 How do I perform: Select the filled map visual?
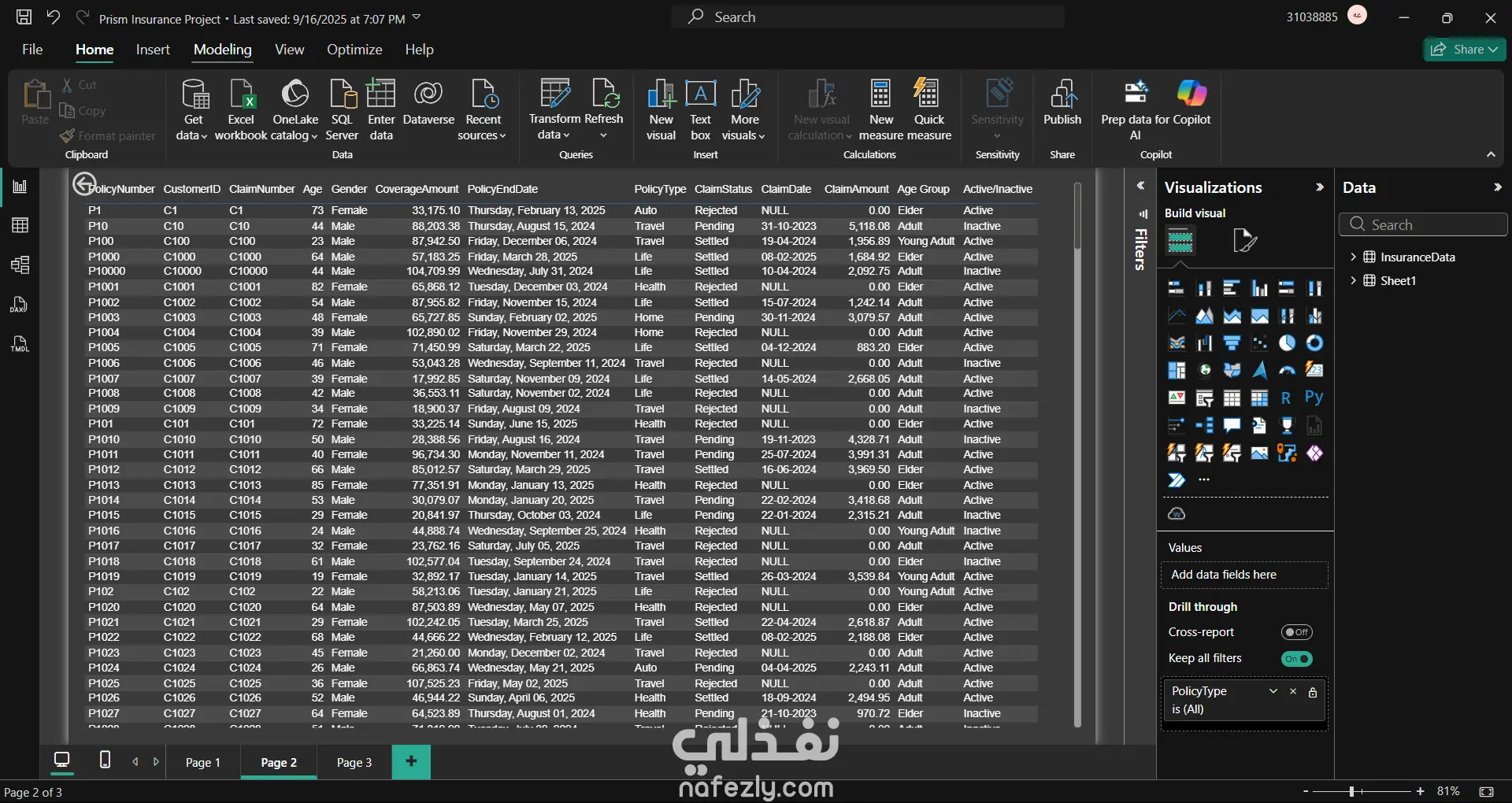[1232, 371]
